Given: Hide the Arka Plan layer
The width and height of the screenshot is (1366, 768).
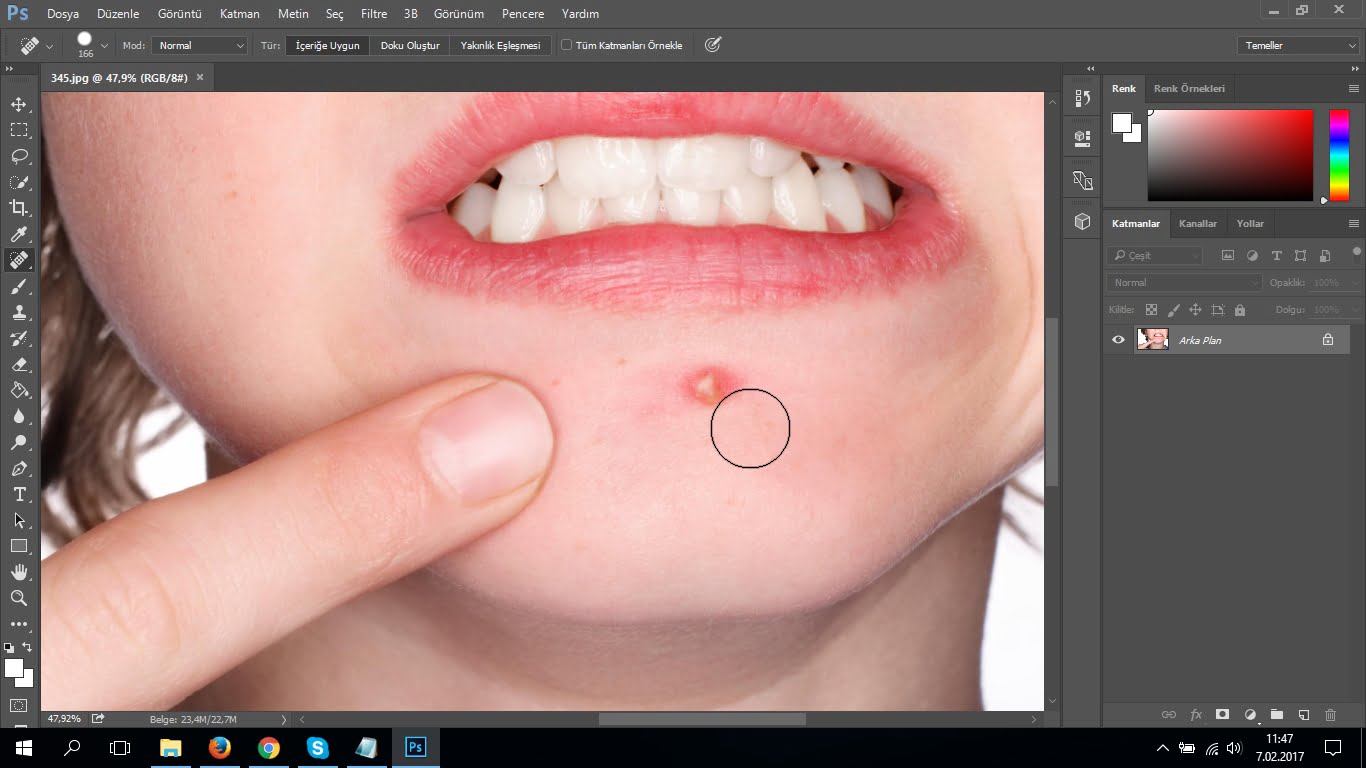Looking at the screenshot, I should point(1118,340).
